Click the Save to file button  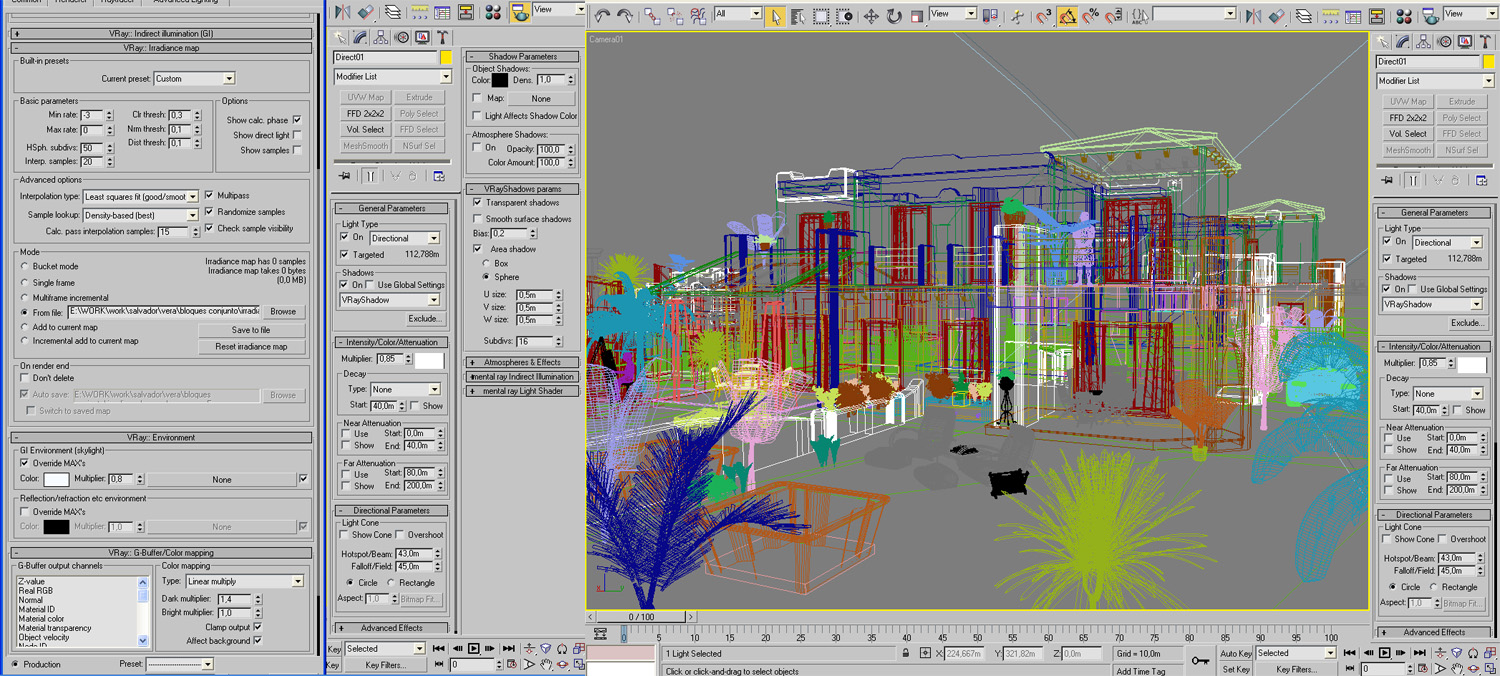click(251, 330)
